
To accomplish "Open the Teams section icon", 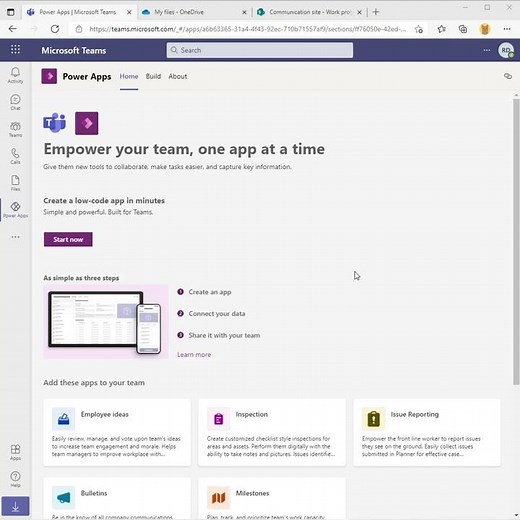I will [15, 129].
